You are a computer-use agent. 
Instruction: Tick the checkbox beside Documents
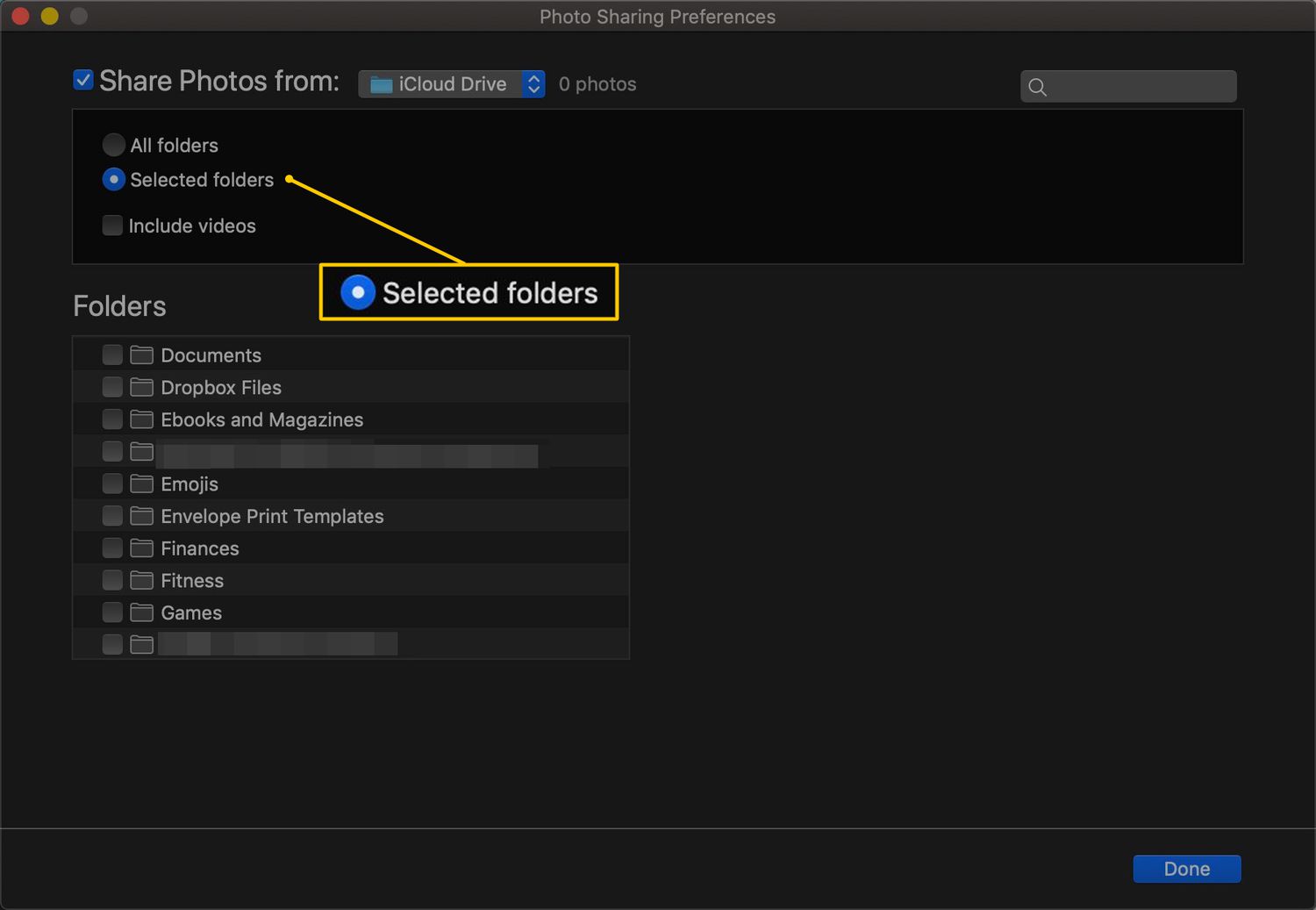[112, 355]
